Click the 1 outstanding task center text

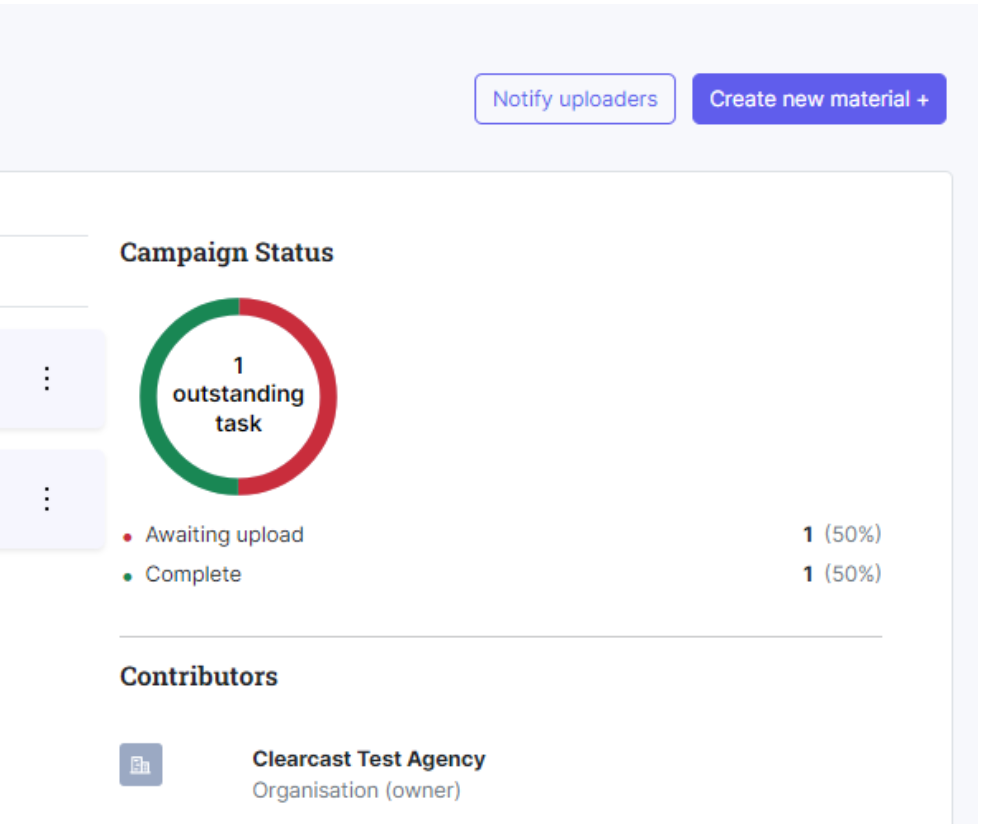click(238, 394)
